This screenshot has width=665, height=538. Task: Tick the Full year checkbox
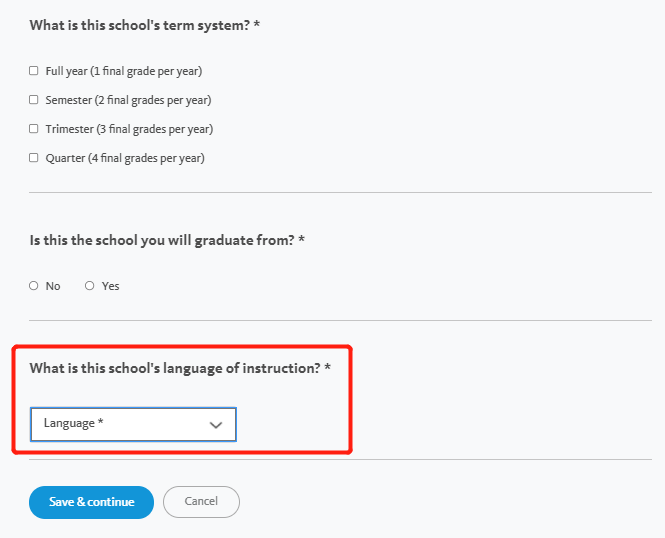pyautogui.click(x=34, y=70)
